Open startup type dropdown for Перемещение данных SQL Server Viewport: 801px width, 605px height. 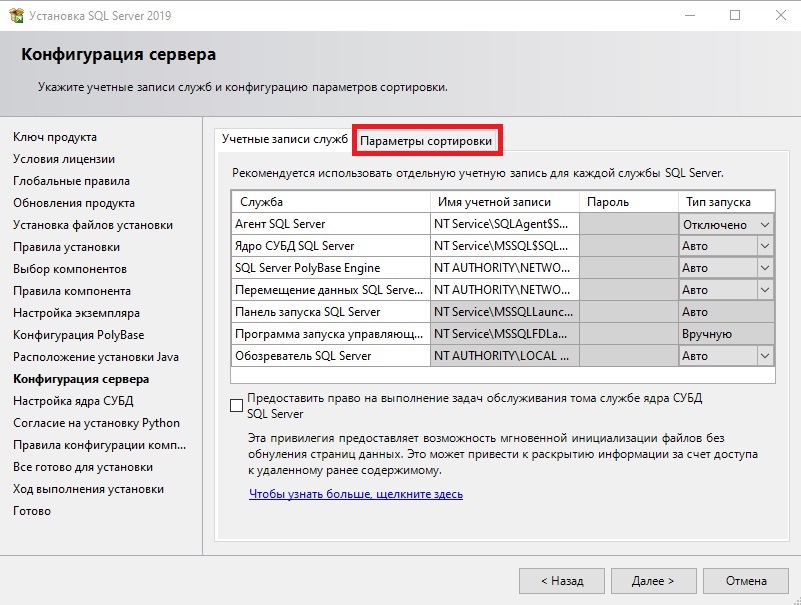(764, 290)
